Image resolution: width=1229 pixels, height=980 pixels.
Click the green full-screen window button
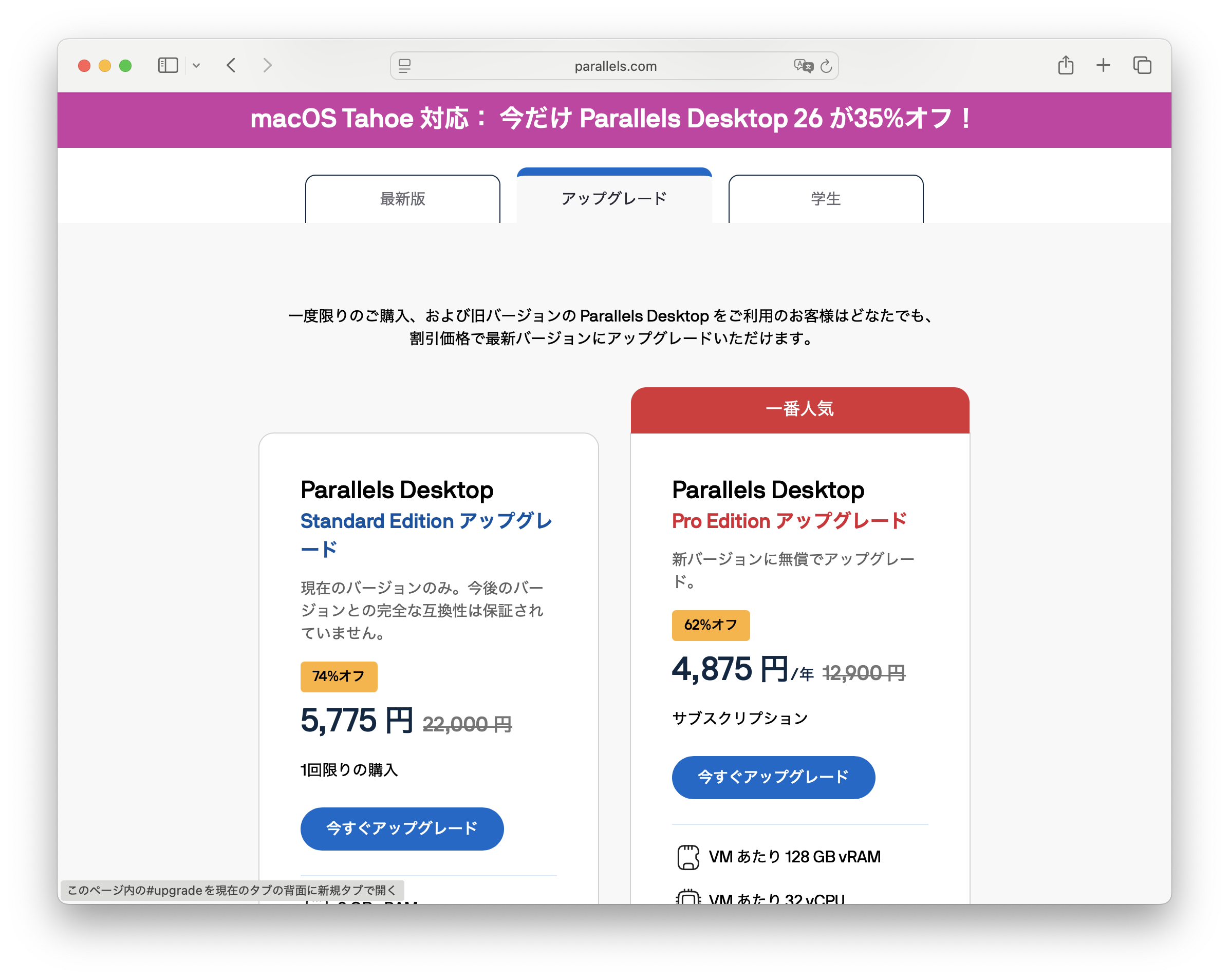pos(125,66)
